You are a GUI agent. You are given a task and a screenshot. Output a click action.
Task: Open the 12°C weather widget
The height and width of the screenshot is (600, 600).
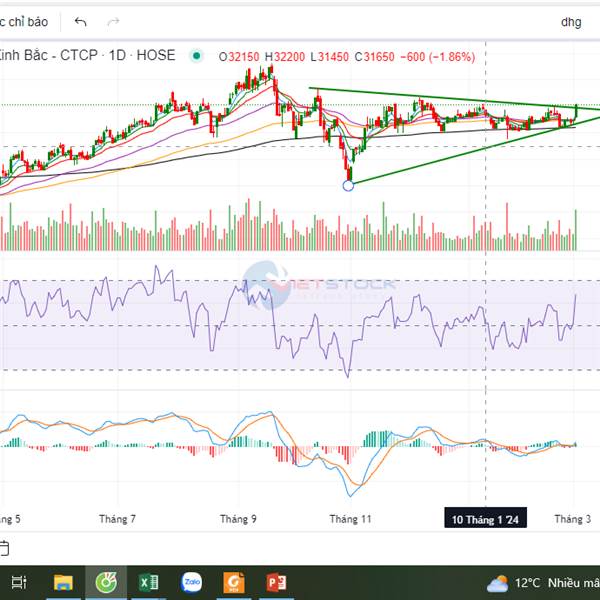[543, 583]
